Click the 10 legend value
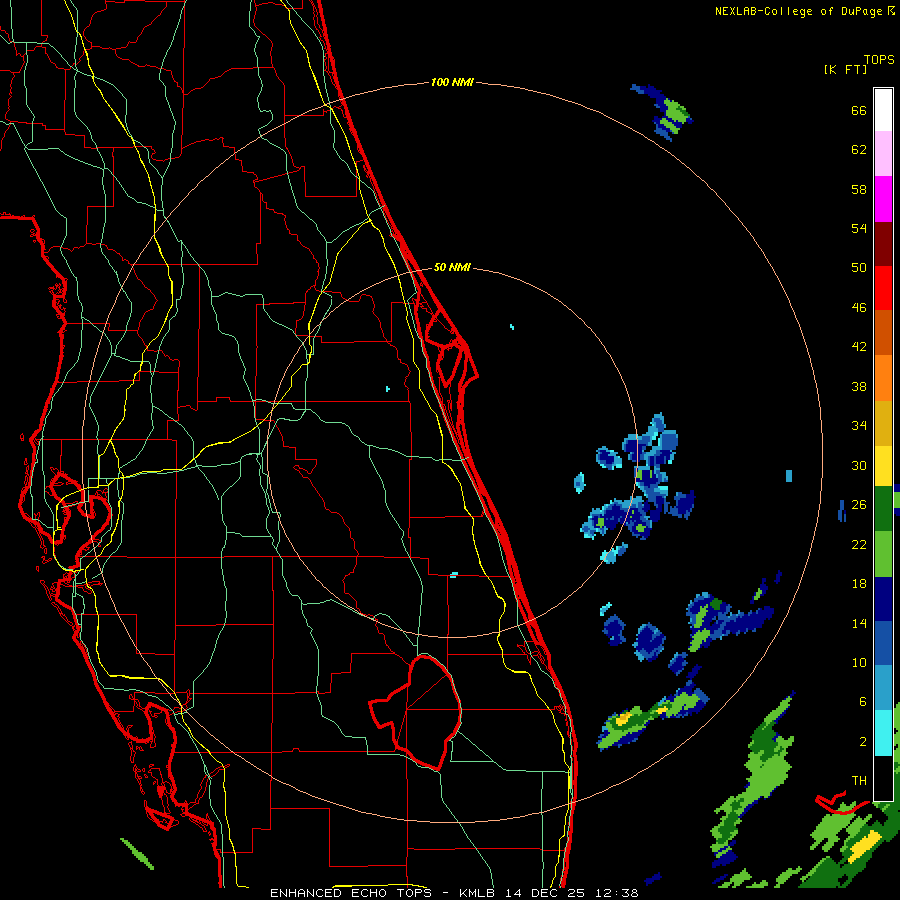900x900 pixels. coord(859,662)
